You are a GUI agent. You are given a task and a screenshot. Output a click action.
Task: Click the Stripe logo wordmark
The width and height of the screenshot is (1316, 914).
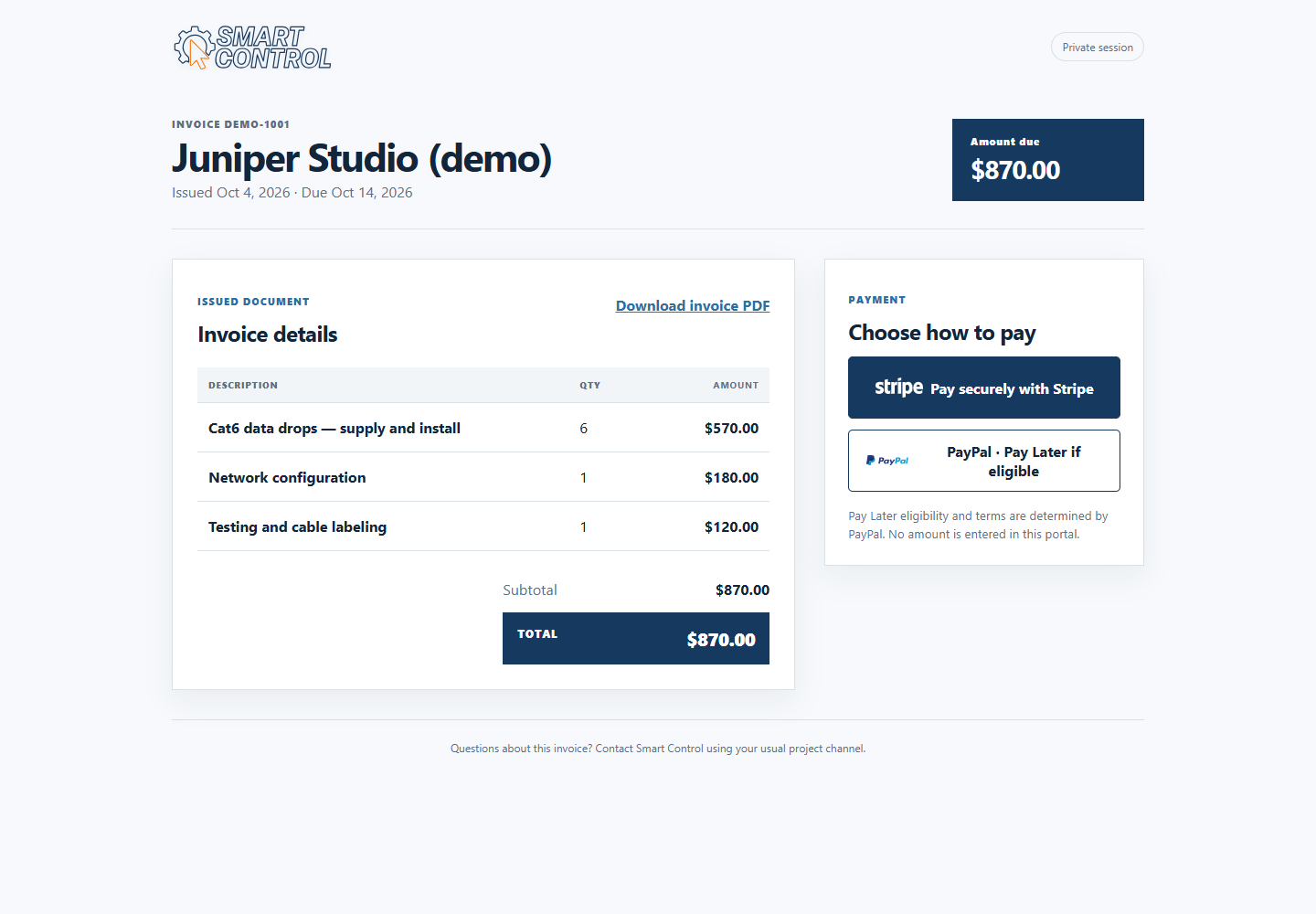coord(899,388)
